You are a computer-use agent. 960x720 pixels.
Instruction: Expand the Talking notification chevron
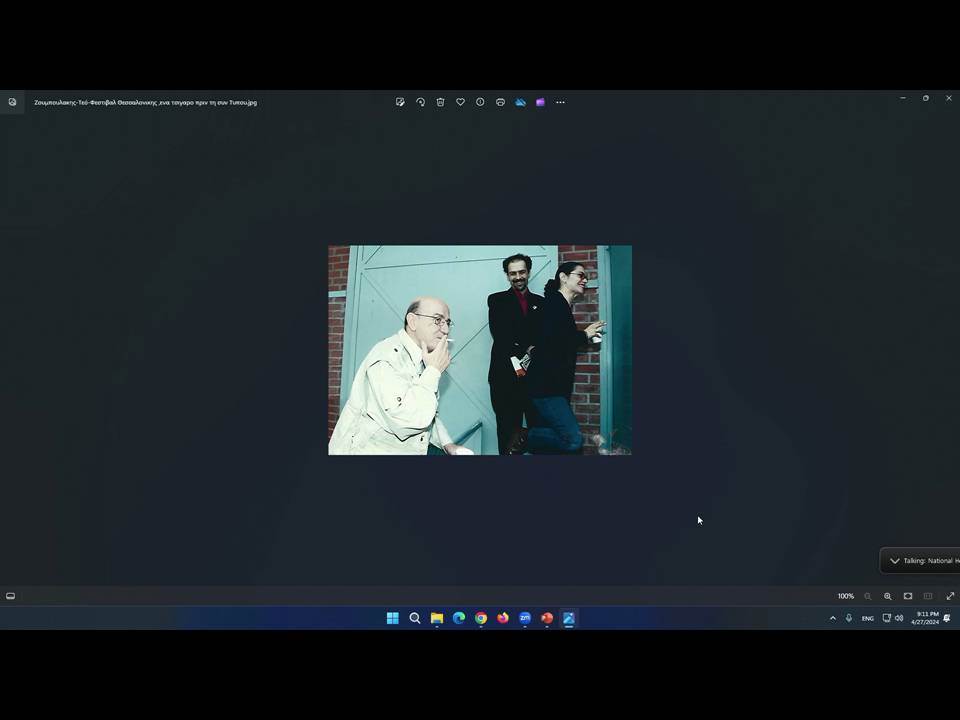[894, 561]
